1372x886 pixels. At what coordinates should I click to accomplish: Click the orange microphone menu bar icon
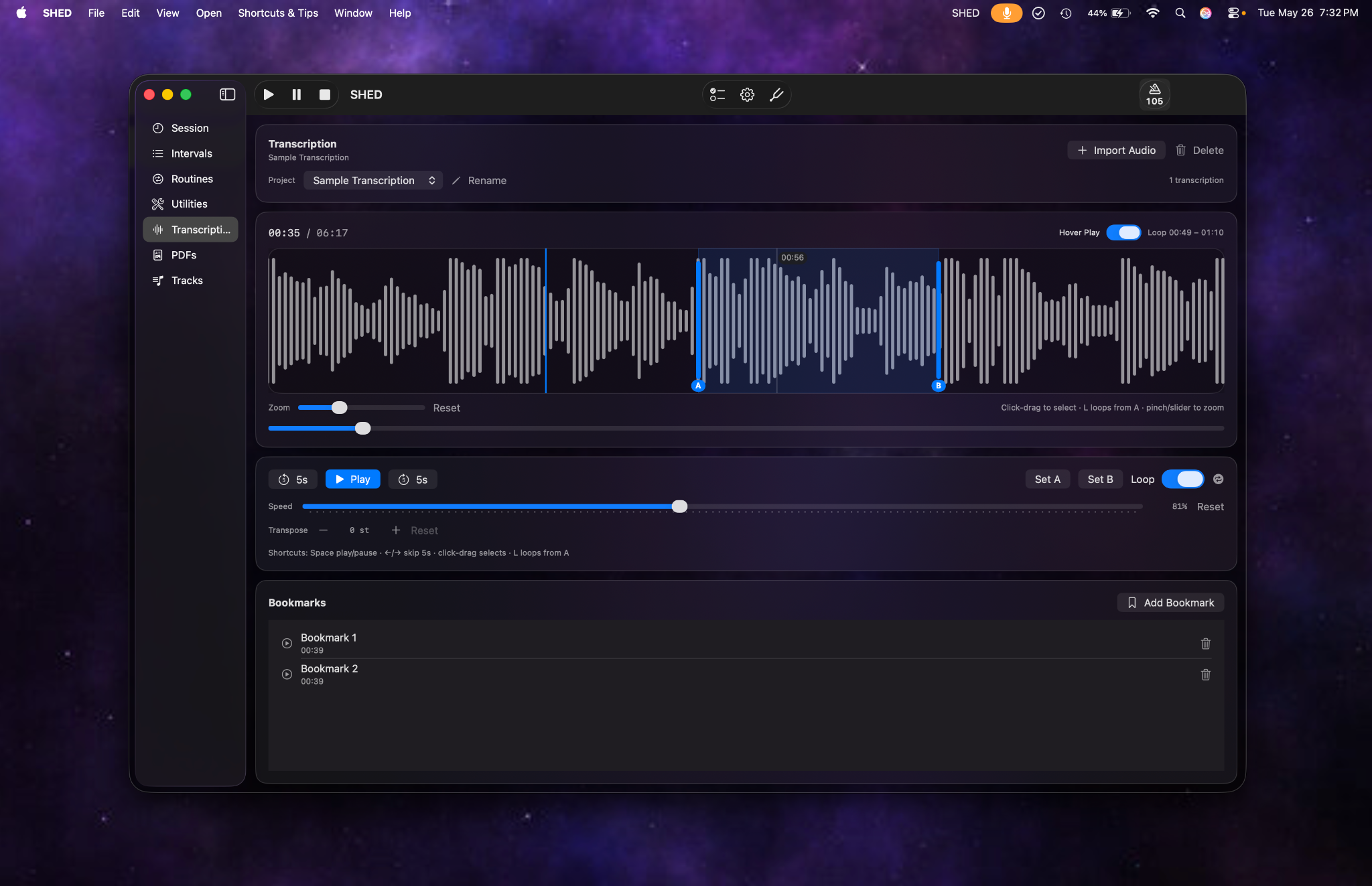(x=1006, y=13)
